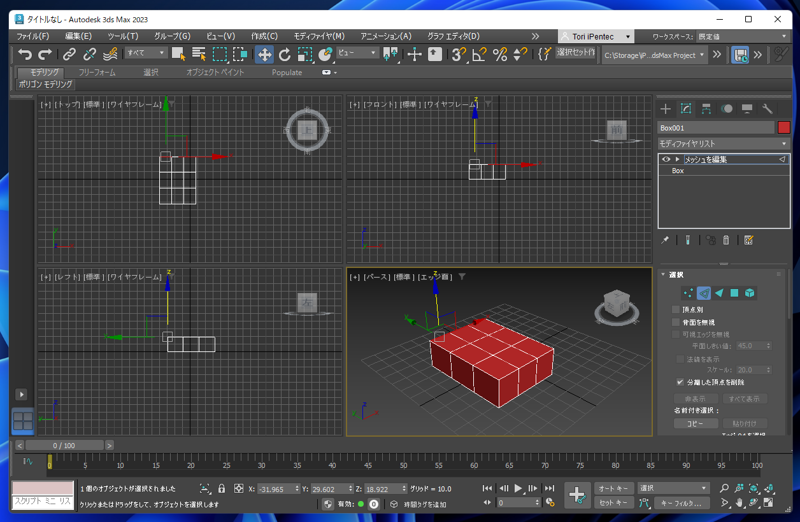Uncheck the 分離した頂点を削除 checkbox
800x522 pixels.
coord(680,382)
